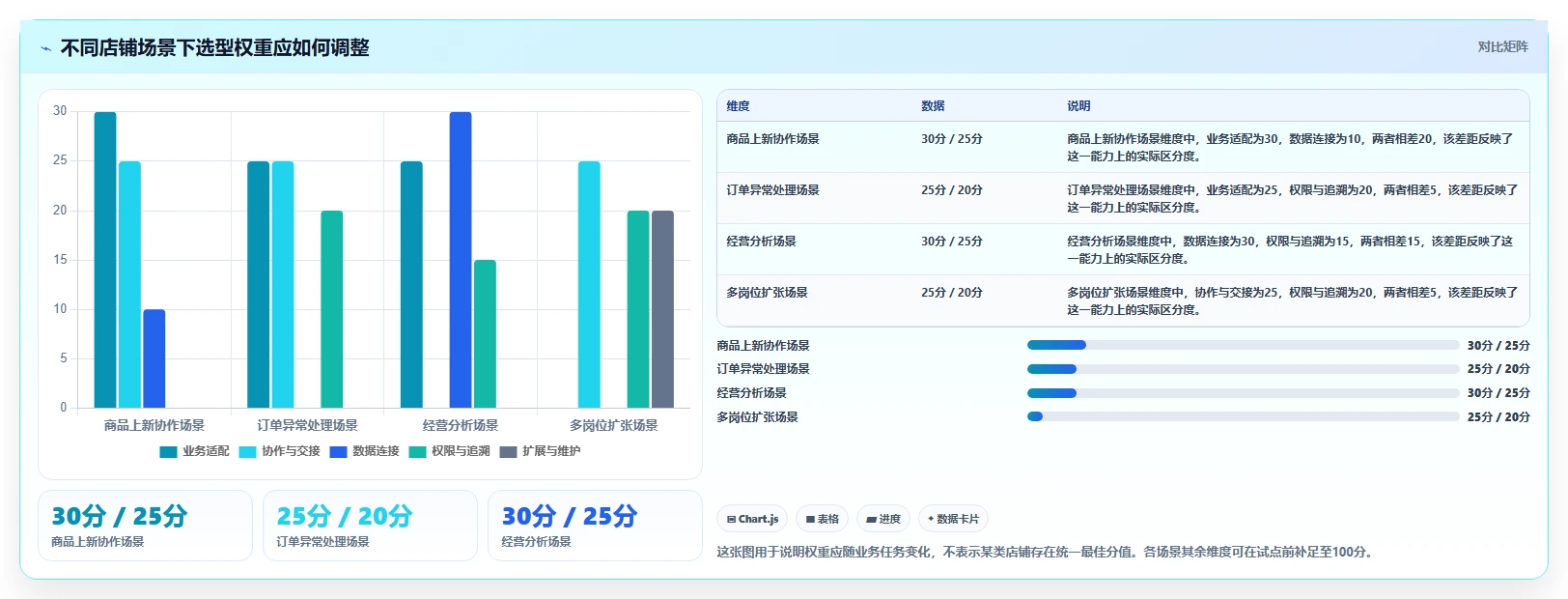This screenshot has width=1568, height=599.
Task: Click 25分 / 20分 in table row 多岗位扩张场景
Action: [951, 293]
